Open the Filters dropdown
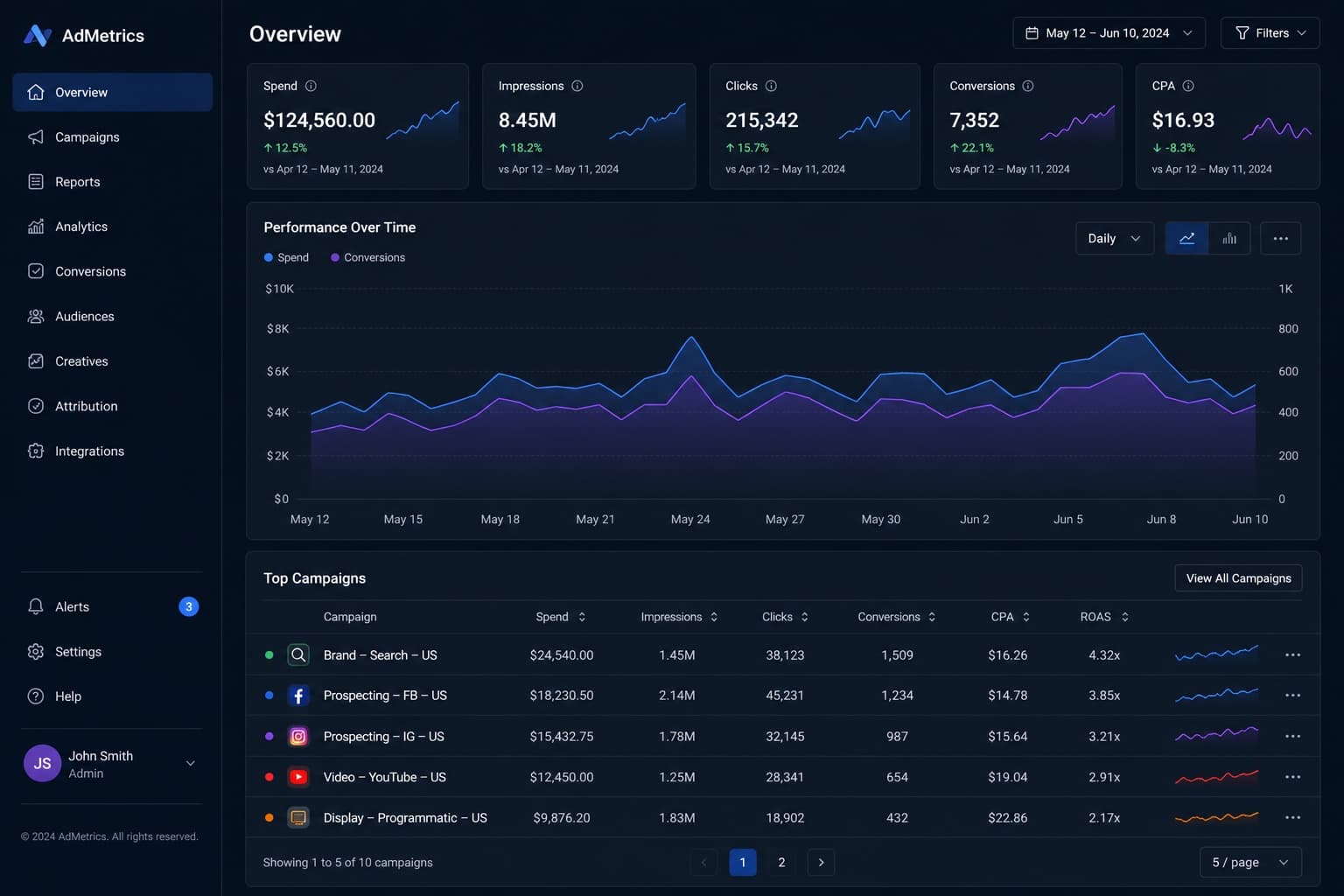The width and height of the screenshot is (1344, 896). (x=1270, y=33)
